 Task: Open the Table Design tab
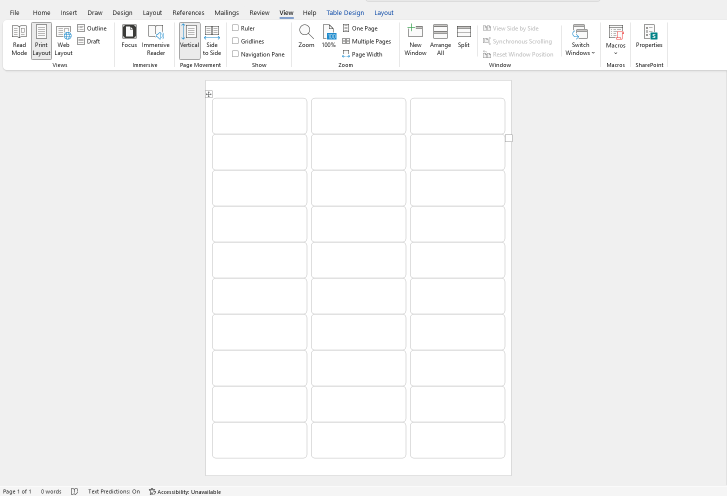(x=345, y=13)
